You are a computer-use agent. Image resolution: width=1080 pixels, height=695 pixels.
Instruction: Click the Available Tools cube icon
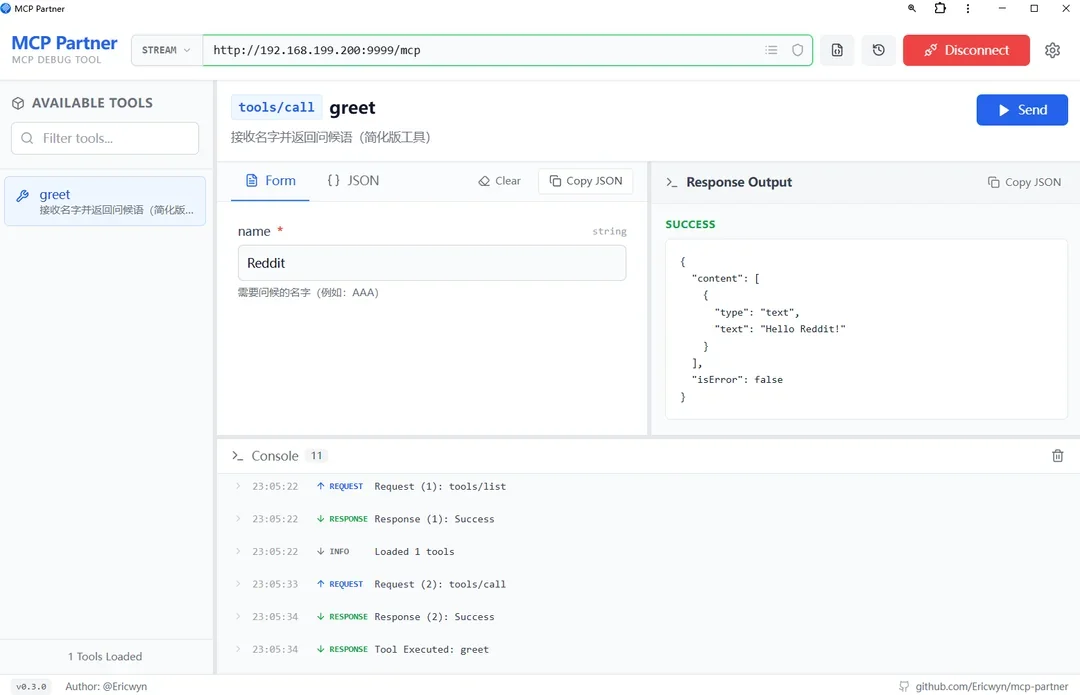click(x=19, y=103)
